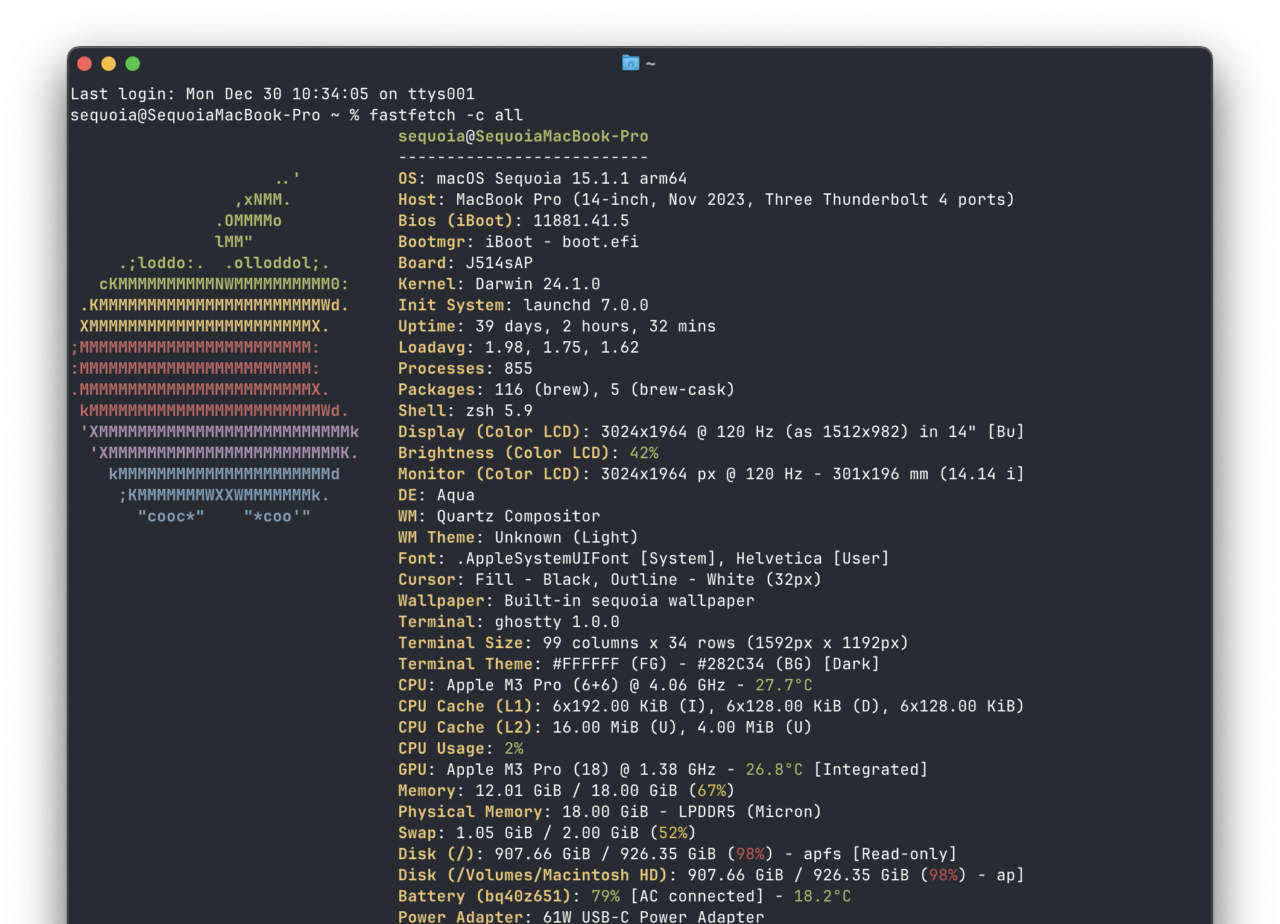Click 'Memory: 12.01 GiB / 18.00 GiB' line
The height and width of the screenshot is (924, 1280).
coord(567,790)
